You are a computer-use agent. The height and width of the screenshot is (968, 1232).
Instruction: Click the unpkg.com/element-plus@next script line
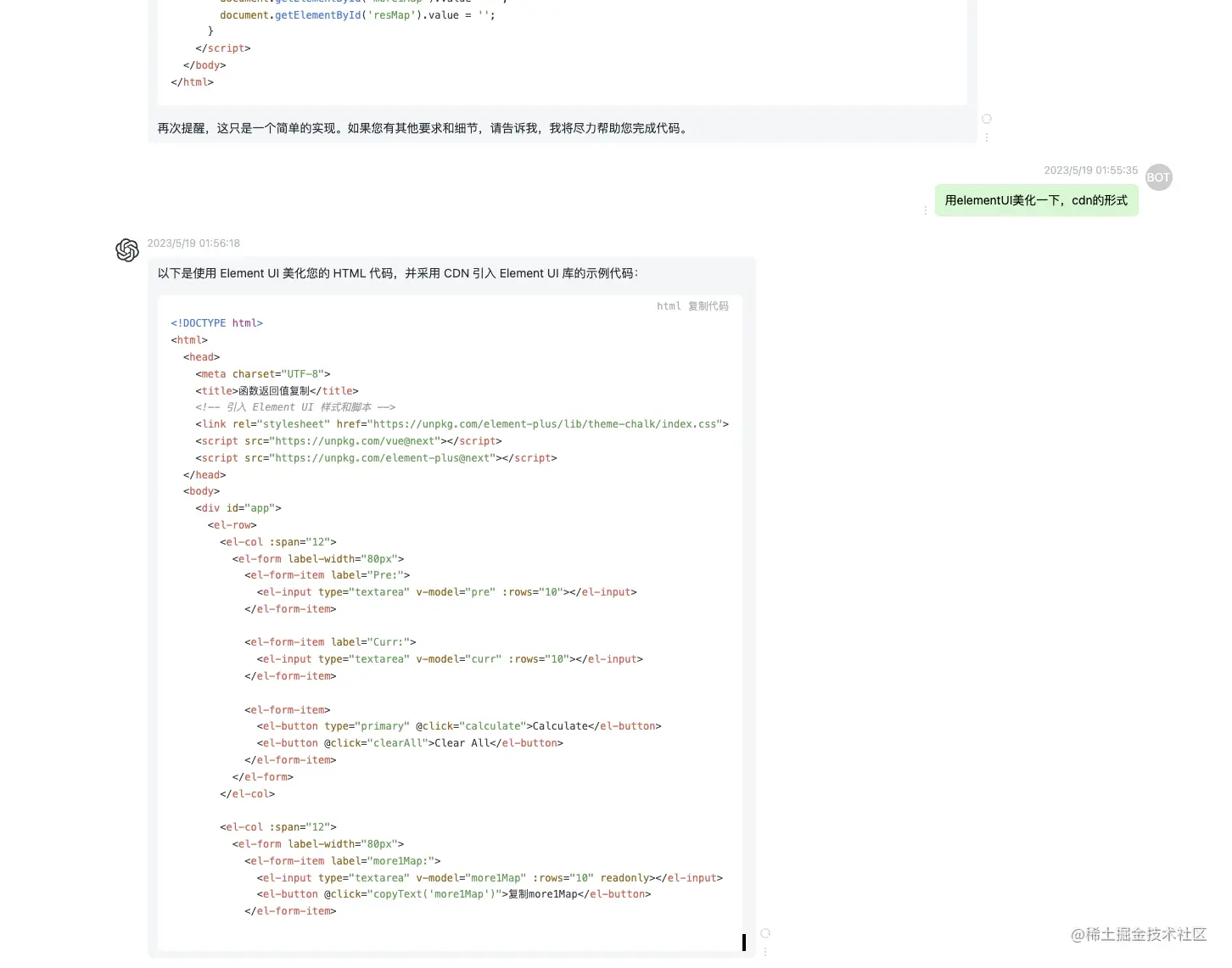376,458
